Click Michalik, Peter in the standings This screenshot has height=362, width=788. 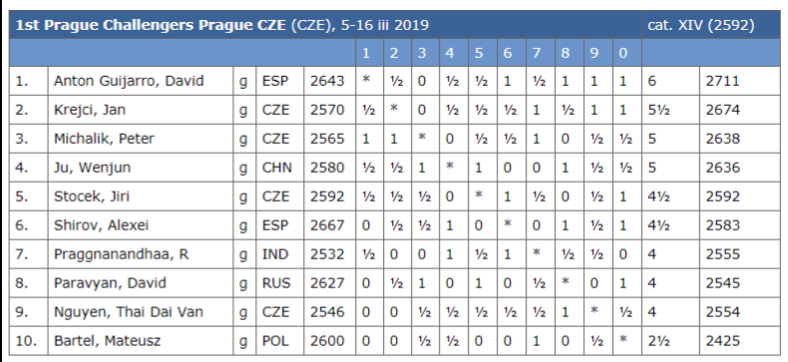click(x=104, y=139)
